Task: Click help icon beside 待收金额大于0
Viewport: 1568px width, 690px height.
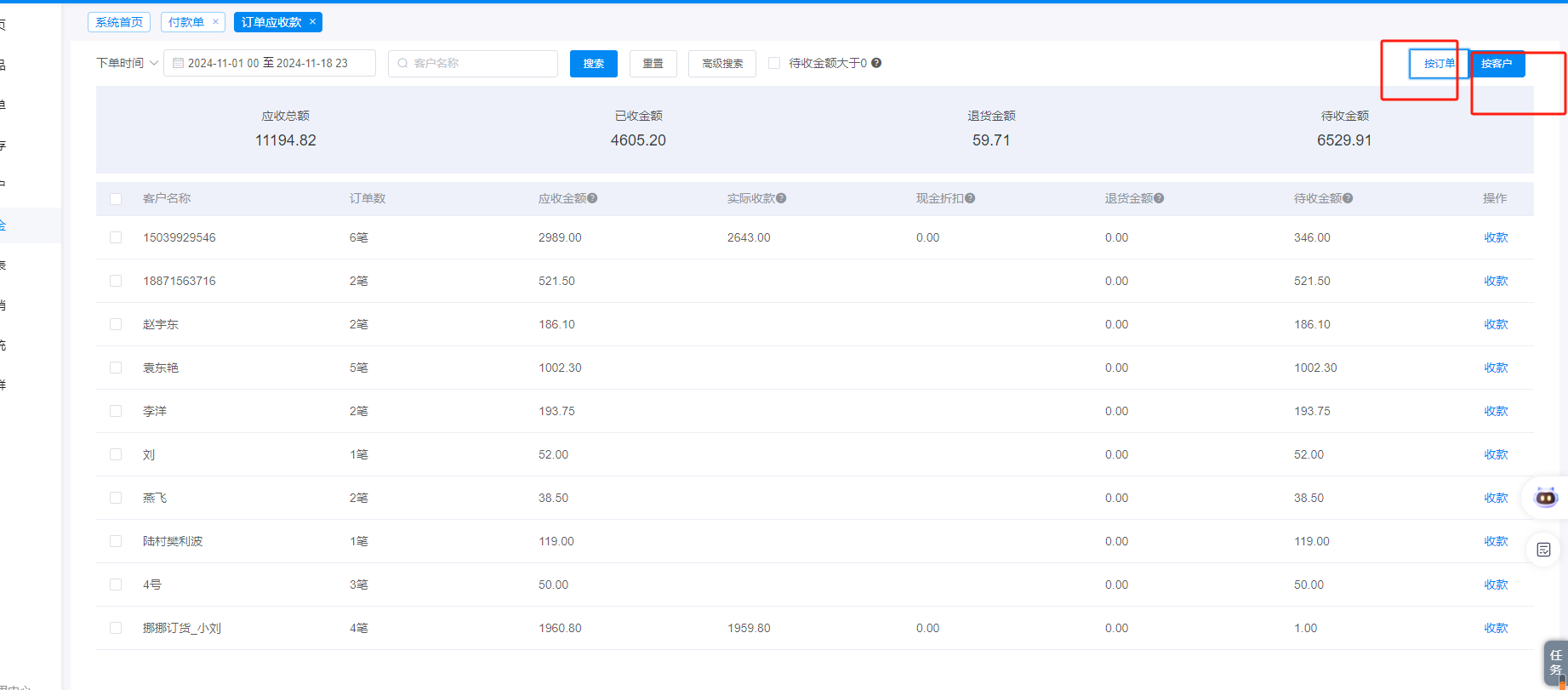Action: pyautogui.click(x=876, y=63)
